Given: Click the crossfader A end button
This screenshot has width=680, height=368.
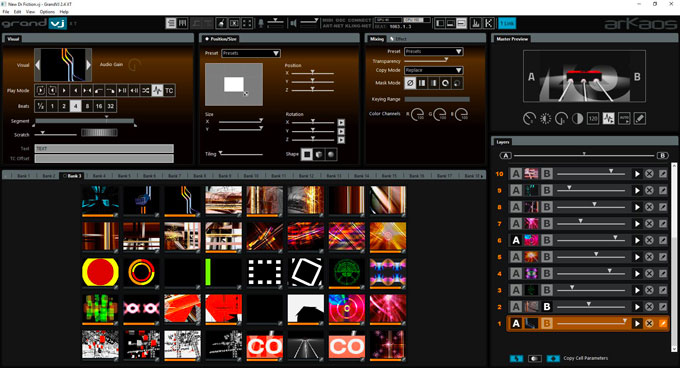Looking at the screenshot, I should point(506,156).
